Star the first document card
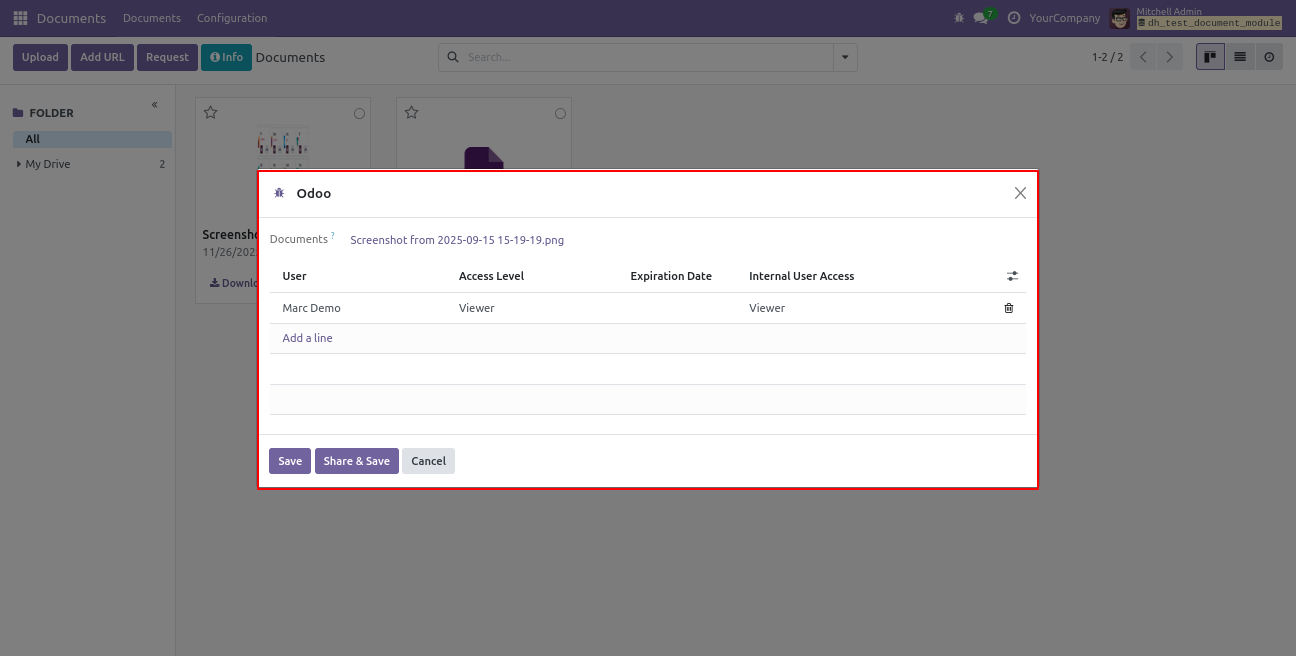 pyautogui.click(x=211, y=113)
